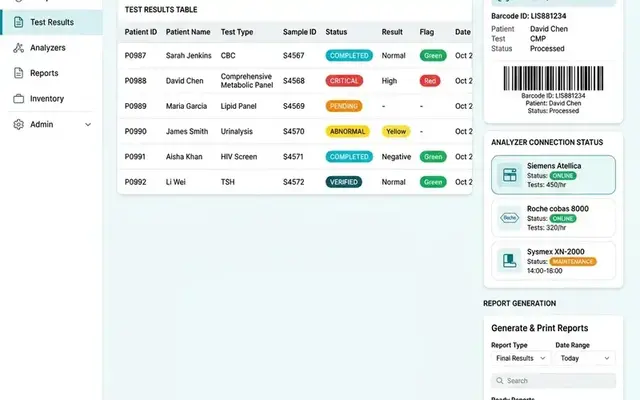Select the Siemens Atellica analyzer card
This screenshot has width=640, height=400.
point(553,175)
